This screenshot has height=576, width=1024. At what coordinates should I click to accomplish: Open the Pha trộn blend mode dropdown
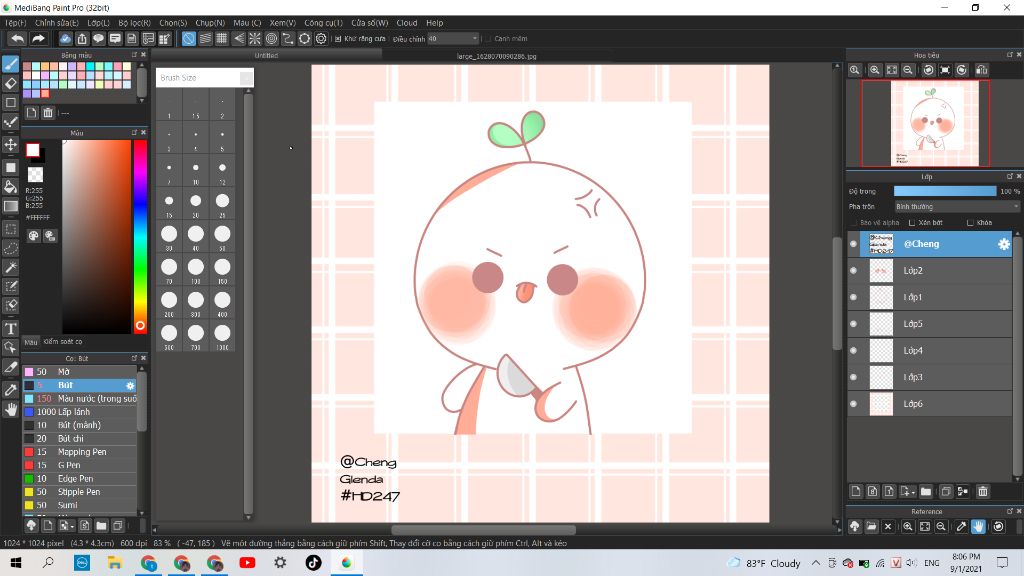(x=957, y=206)
